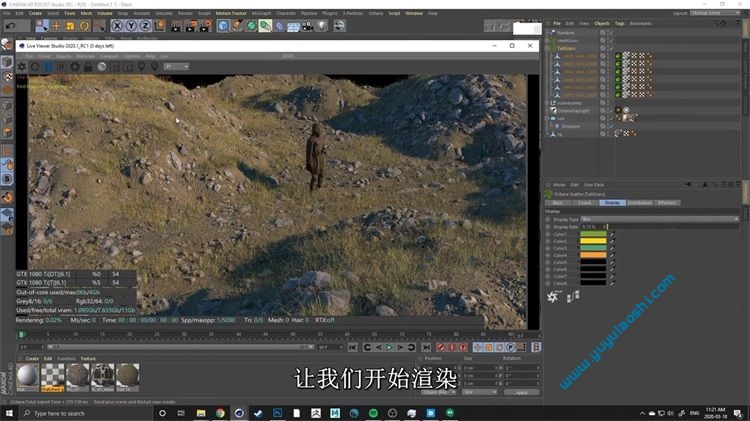Screen dimensions: 750x421
Task: Click Live Viewer send scene Octane icon
Action: 22,66
